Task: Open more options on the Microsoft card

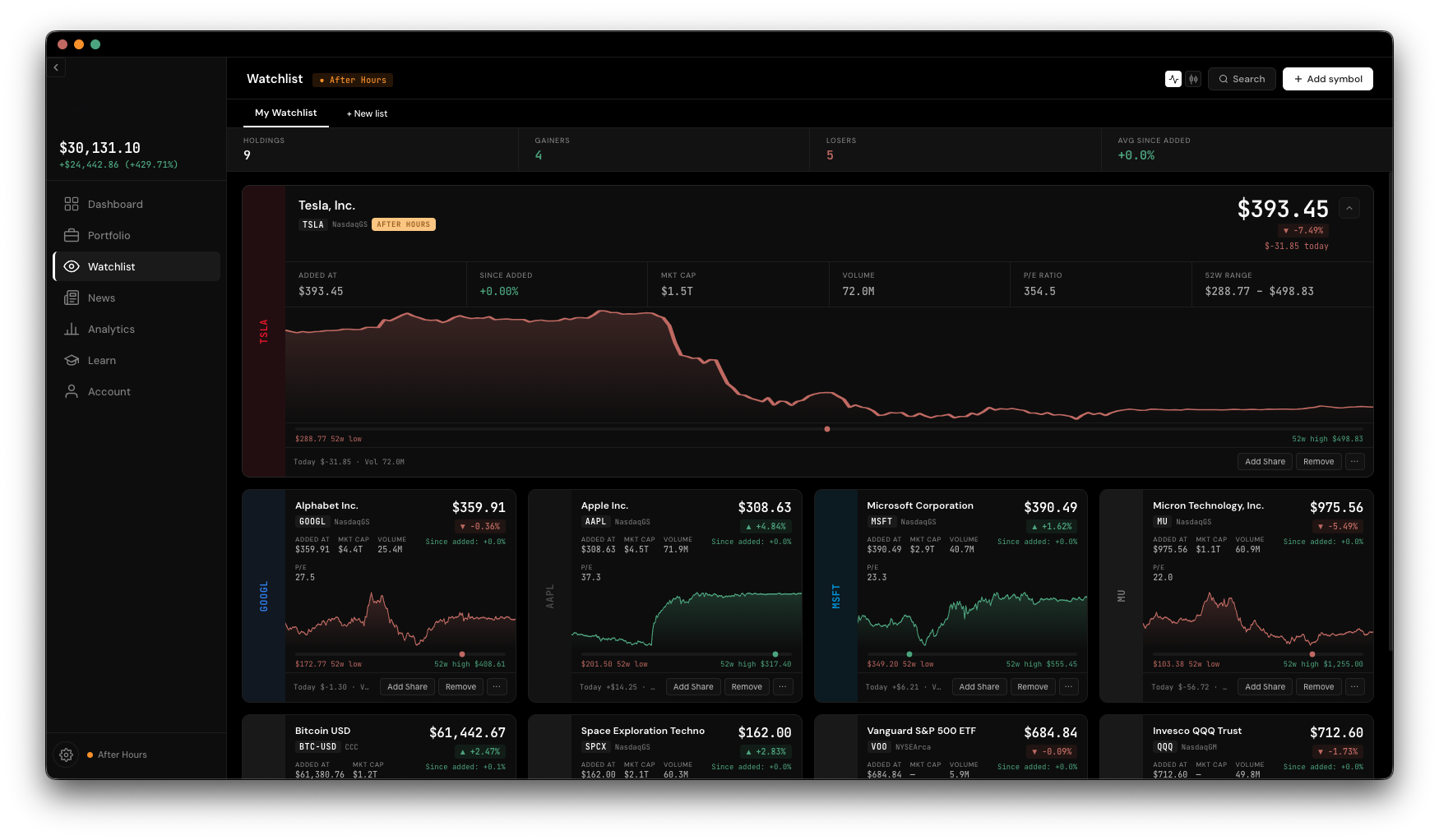Action: coord(1069,687)
